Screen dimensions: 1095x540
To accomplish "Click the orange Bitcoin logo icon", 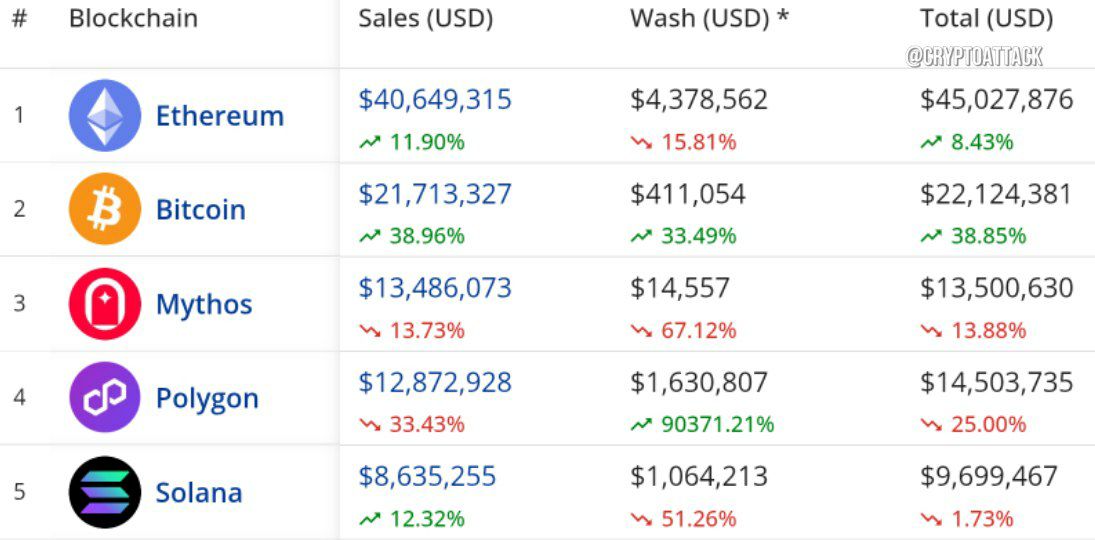I will 105,209.
